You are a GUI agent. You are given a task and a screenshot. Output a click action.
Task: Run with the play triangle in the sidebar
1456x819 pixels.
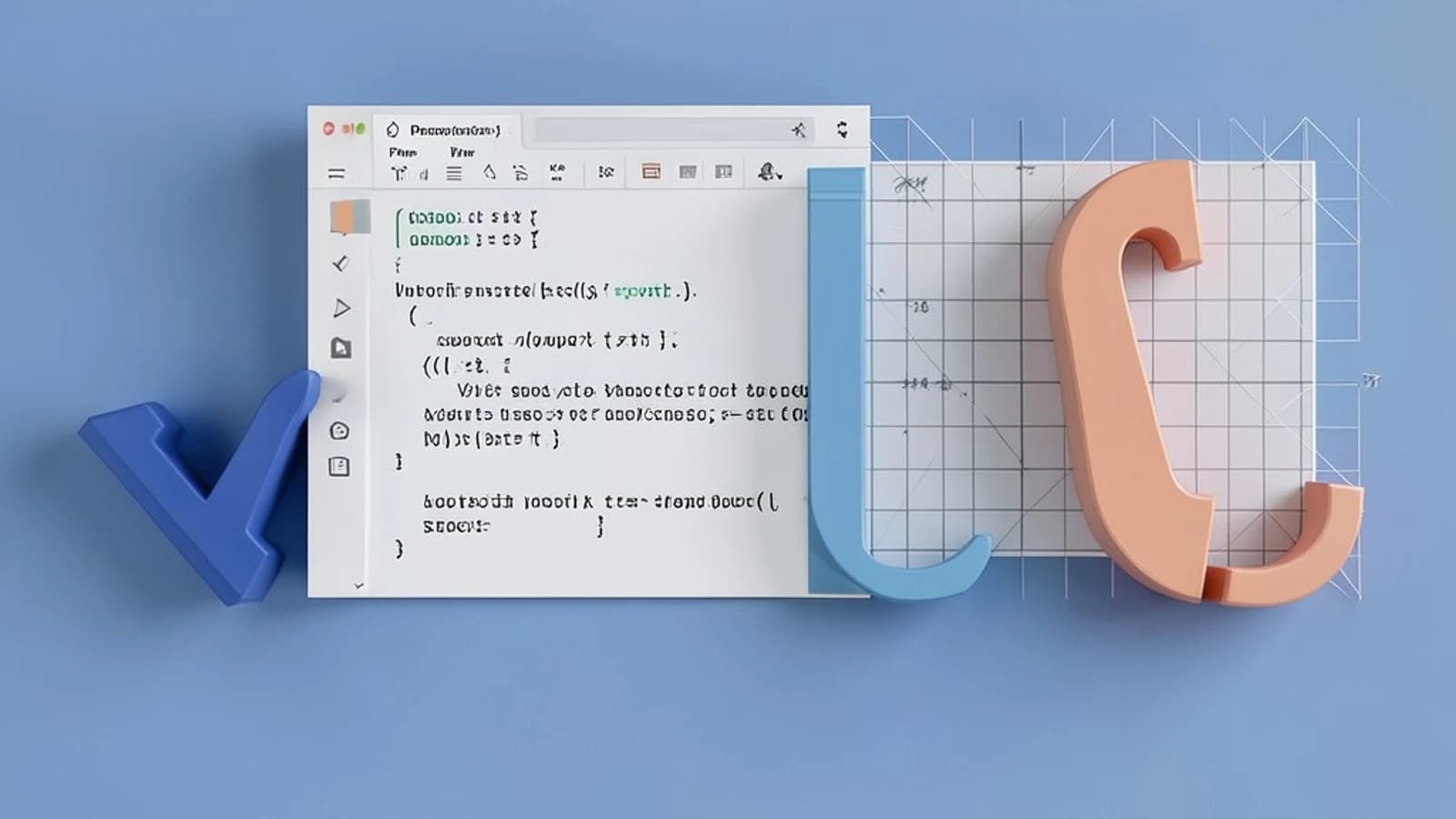click(341, 308)
